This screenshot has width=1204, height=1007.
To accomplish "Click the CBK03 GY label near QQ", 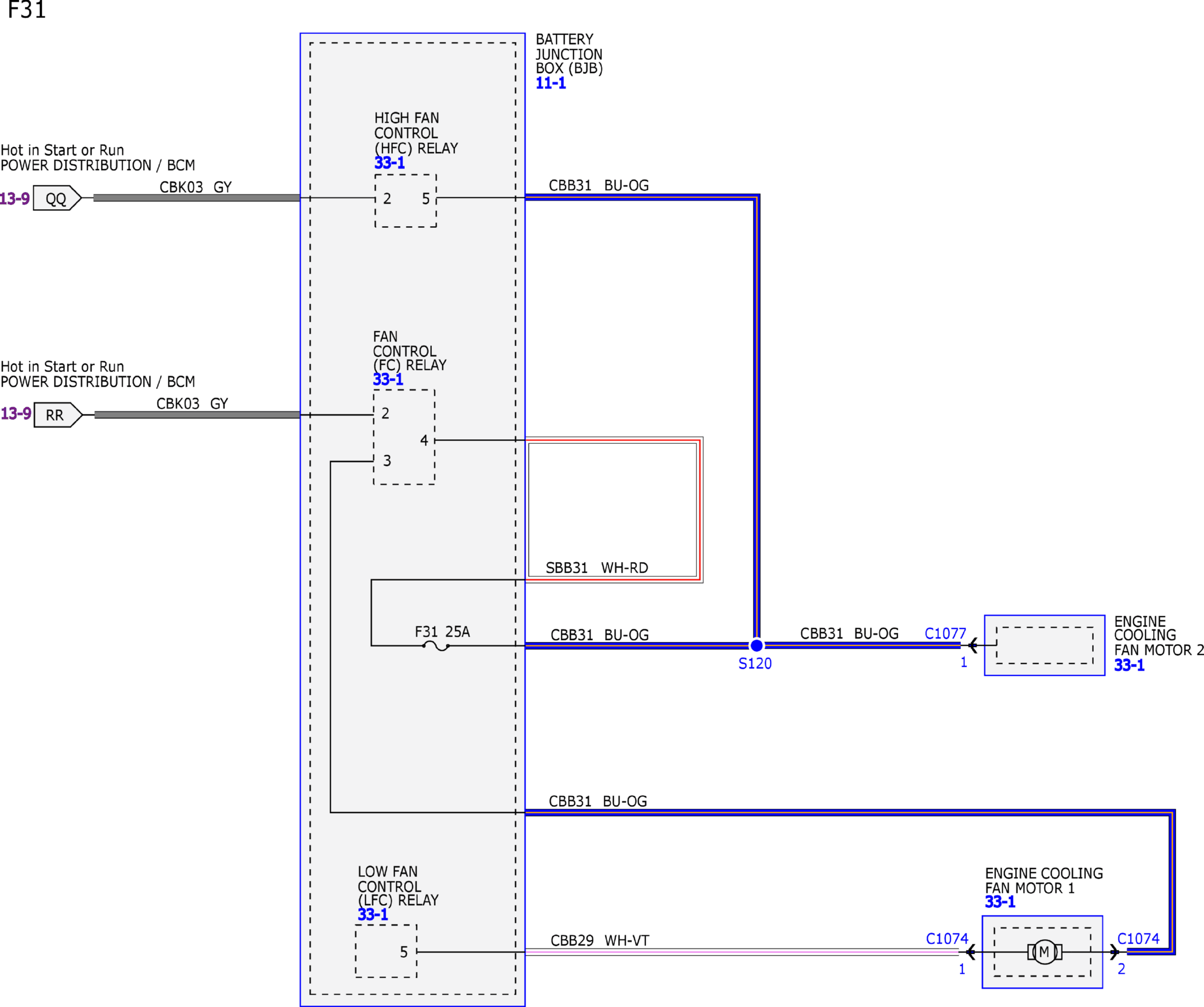I will tap(196, 187).
